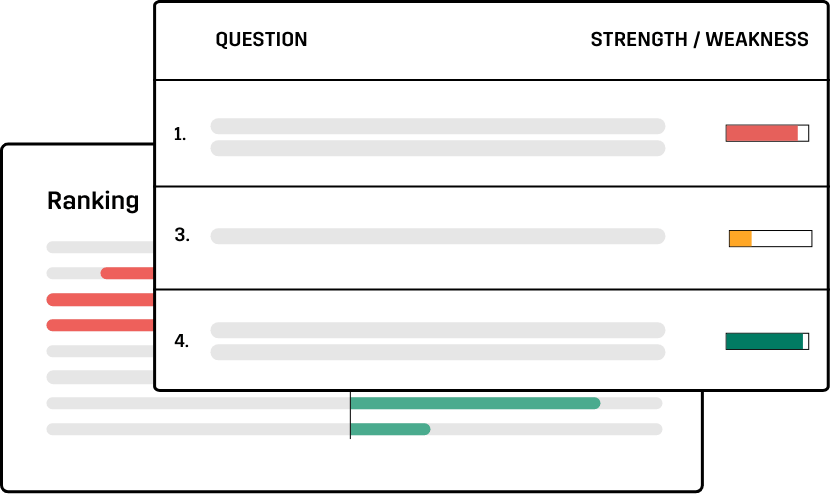This screenshot has height=494, width=831.
Task: Click the gray placeholder line of question 3
Action: [x=438, y=236]
